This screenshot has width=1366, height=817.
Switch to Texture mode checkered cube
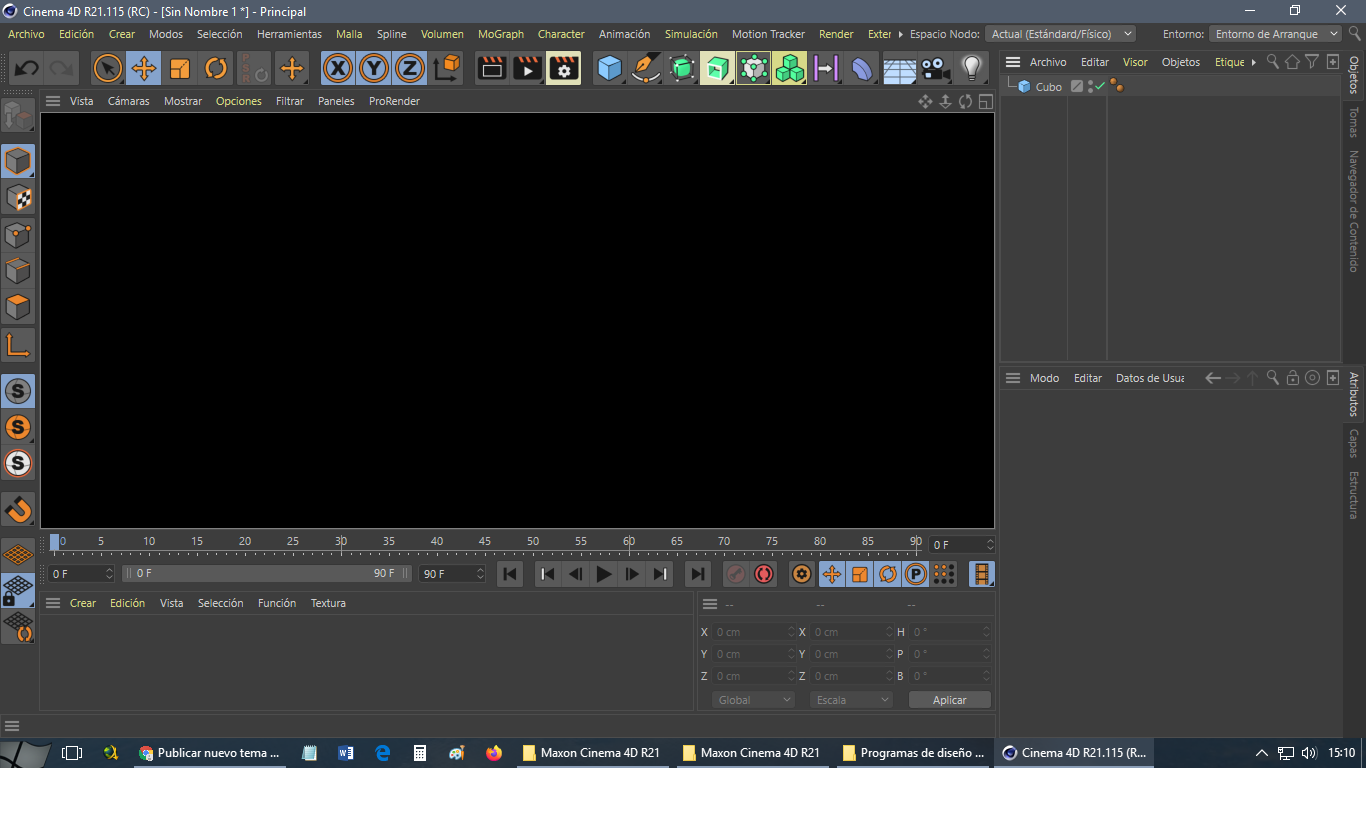coord(18,198)
